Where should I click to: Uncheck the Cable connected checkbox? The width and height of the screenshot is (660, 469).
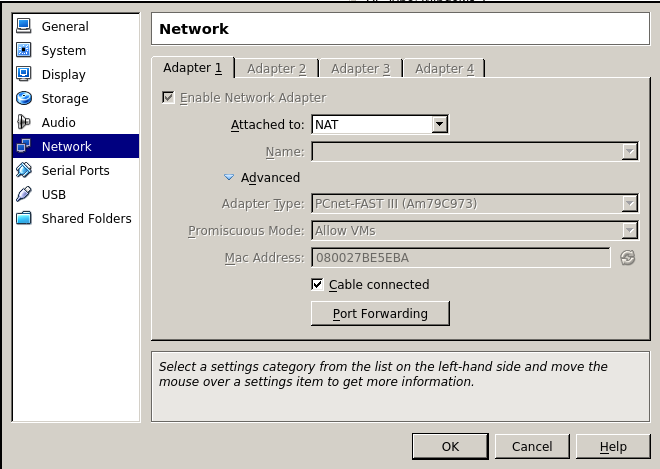pyautogui.click(x=317, y=285)
